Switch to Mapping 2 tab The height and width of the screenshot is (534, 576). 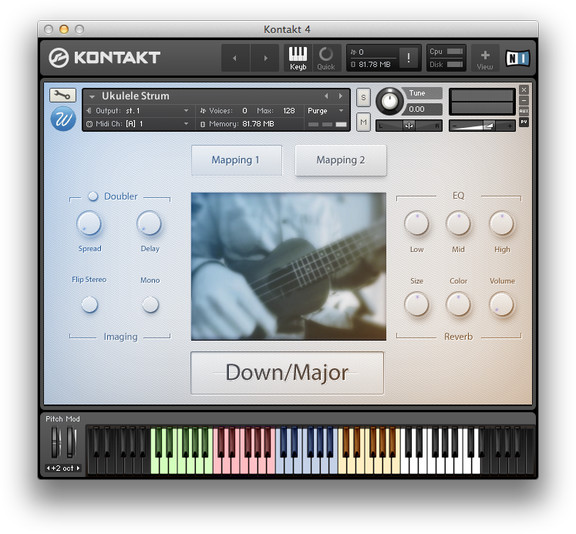pos(341,160)
